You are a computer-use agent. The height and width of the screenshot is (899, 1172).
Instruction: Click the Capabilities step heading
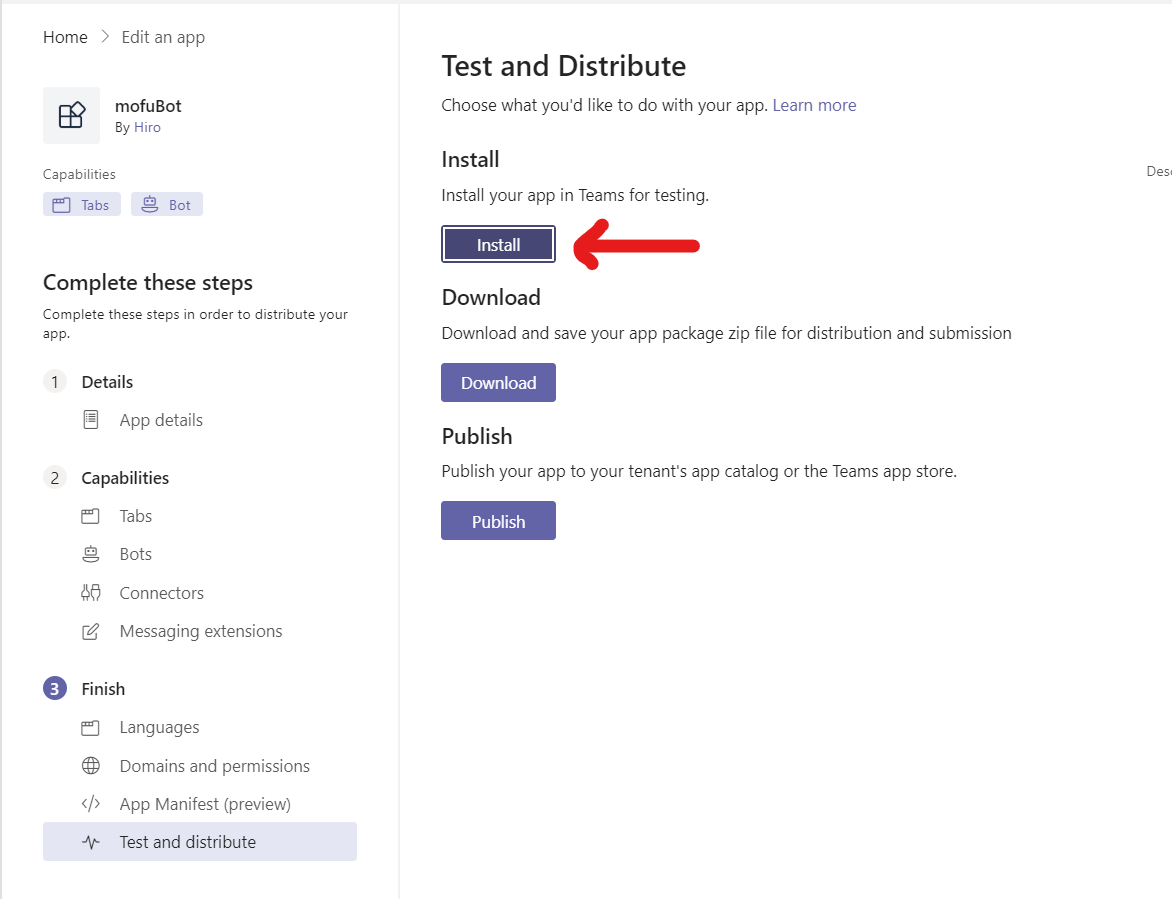(x=125, y=478)
